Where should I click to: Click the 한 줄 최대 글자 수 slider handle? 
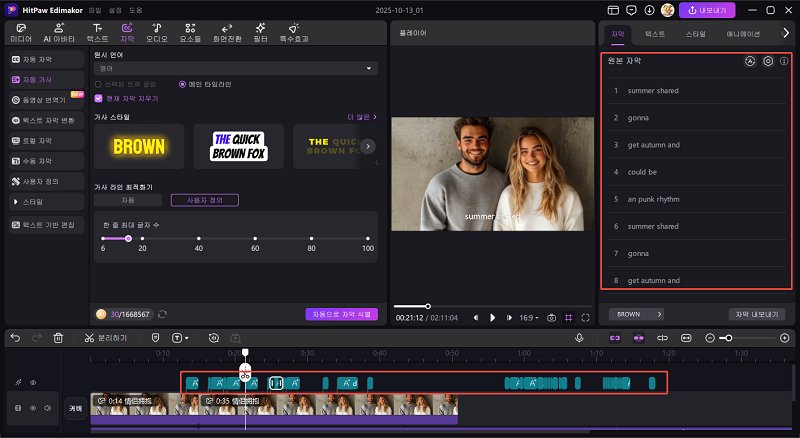pos(128,238)
